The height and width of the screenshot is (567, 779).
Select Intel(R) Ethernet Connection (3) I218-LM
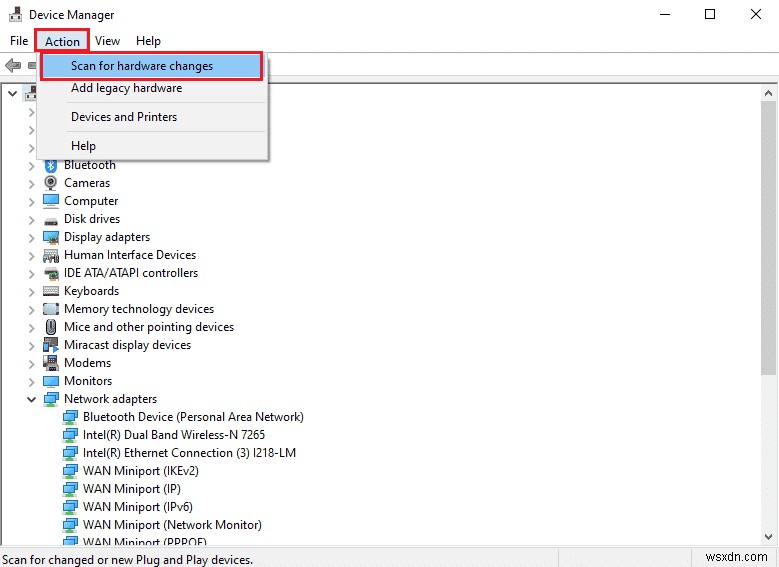[189, 453]
